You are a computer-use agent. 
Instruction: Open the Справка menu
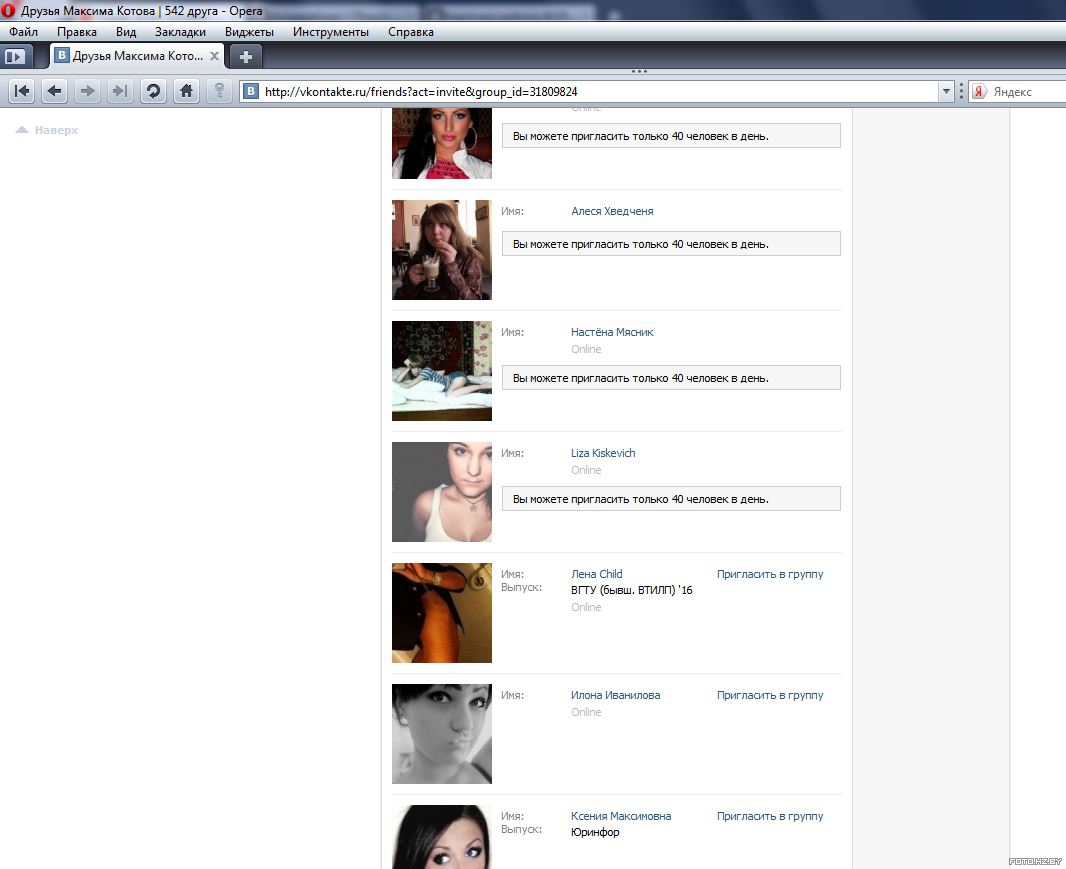click(x=411, y=32)
